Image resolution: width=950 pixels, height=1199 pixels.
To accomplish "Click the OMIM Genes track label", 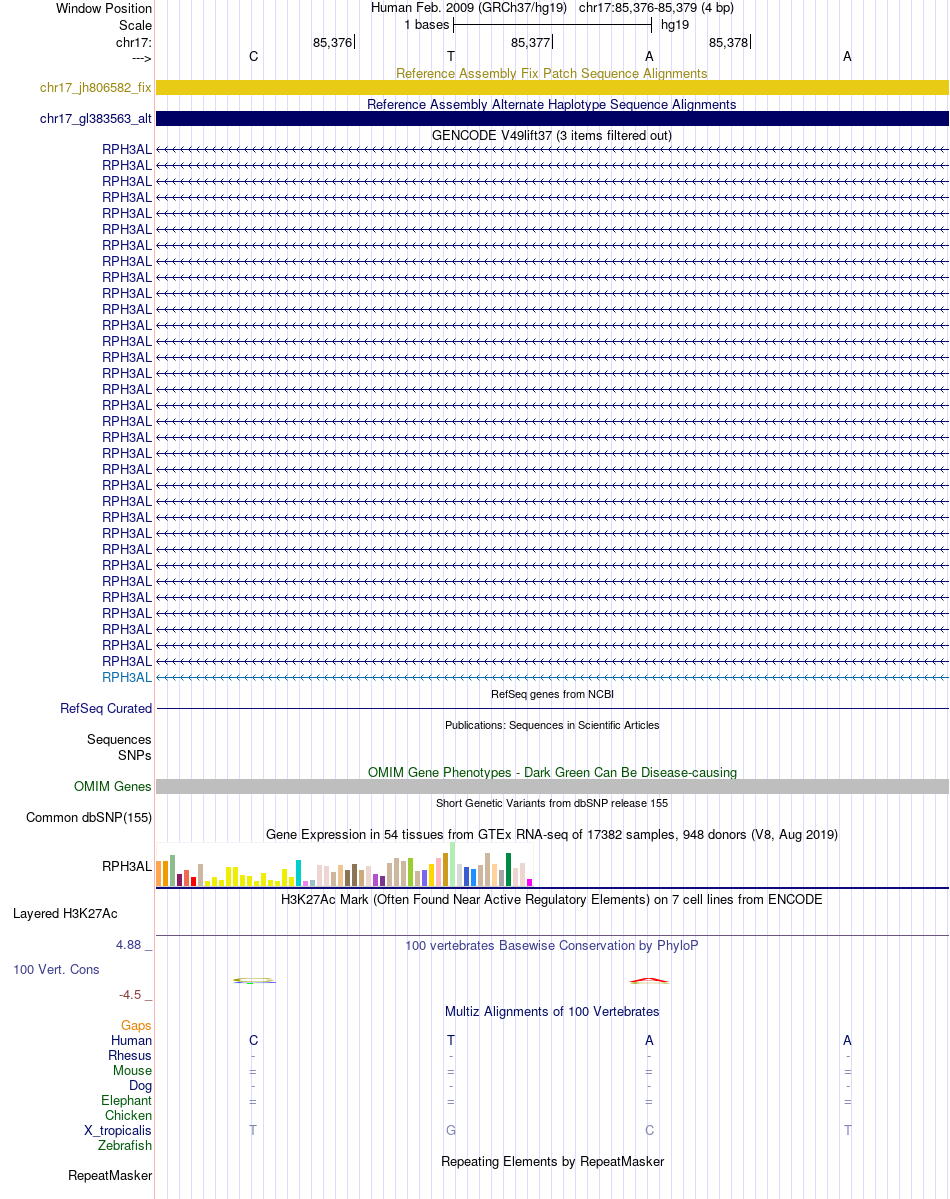I will [112, 787].
